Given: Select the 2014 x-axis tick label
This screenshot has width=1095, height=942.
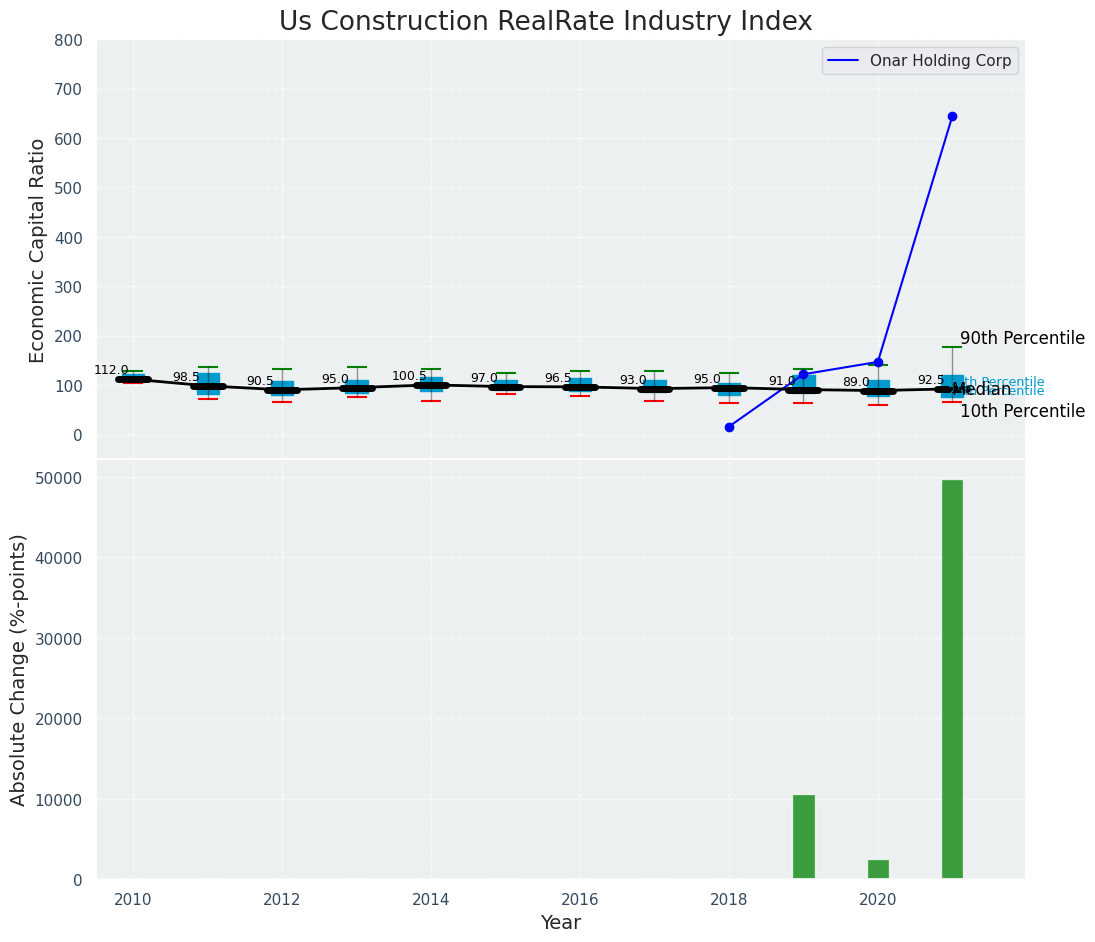Looking at the screenshot, I should (x=431, y=899).
